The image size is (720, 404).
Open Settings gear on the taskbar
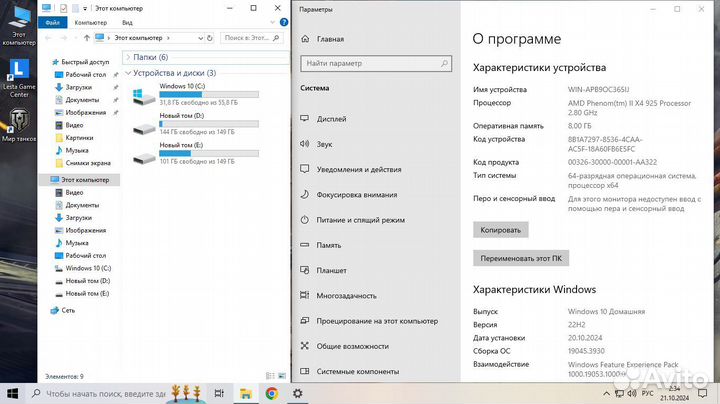[298, 393]
